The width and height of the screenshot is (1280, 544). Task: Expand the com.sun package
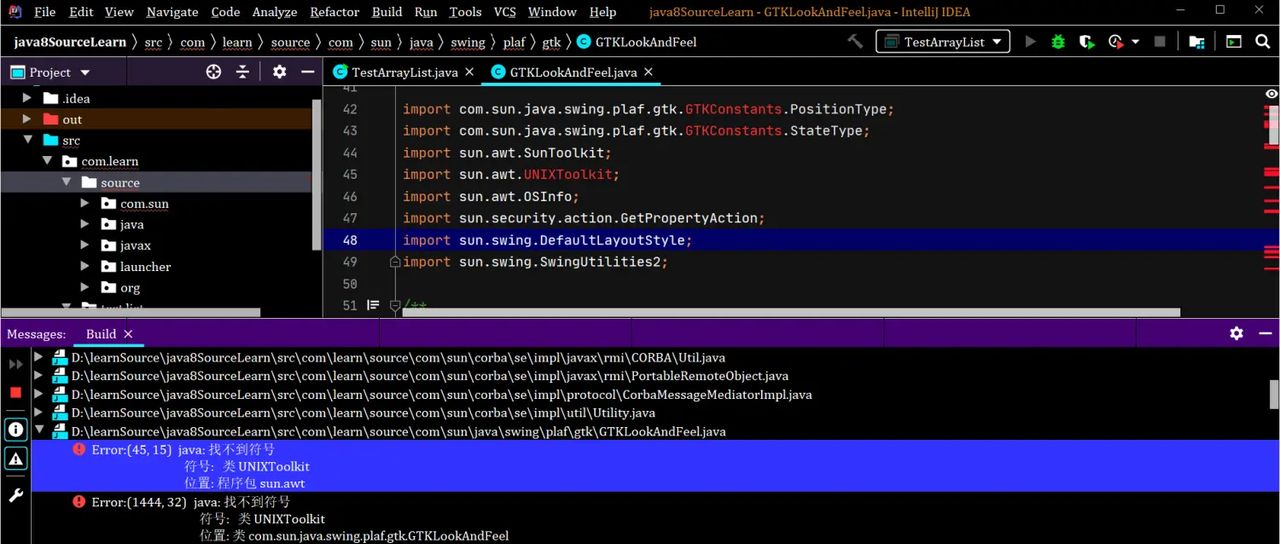coord(87,203)
